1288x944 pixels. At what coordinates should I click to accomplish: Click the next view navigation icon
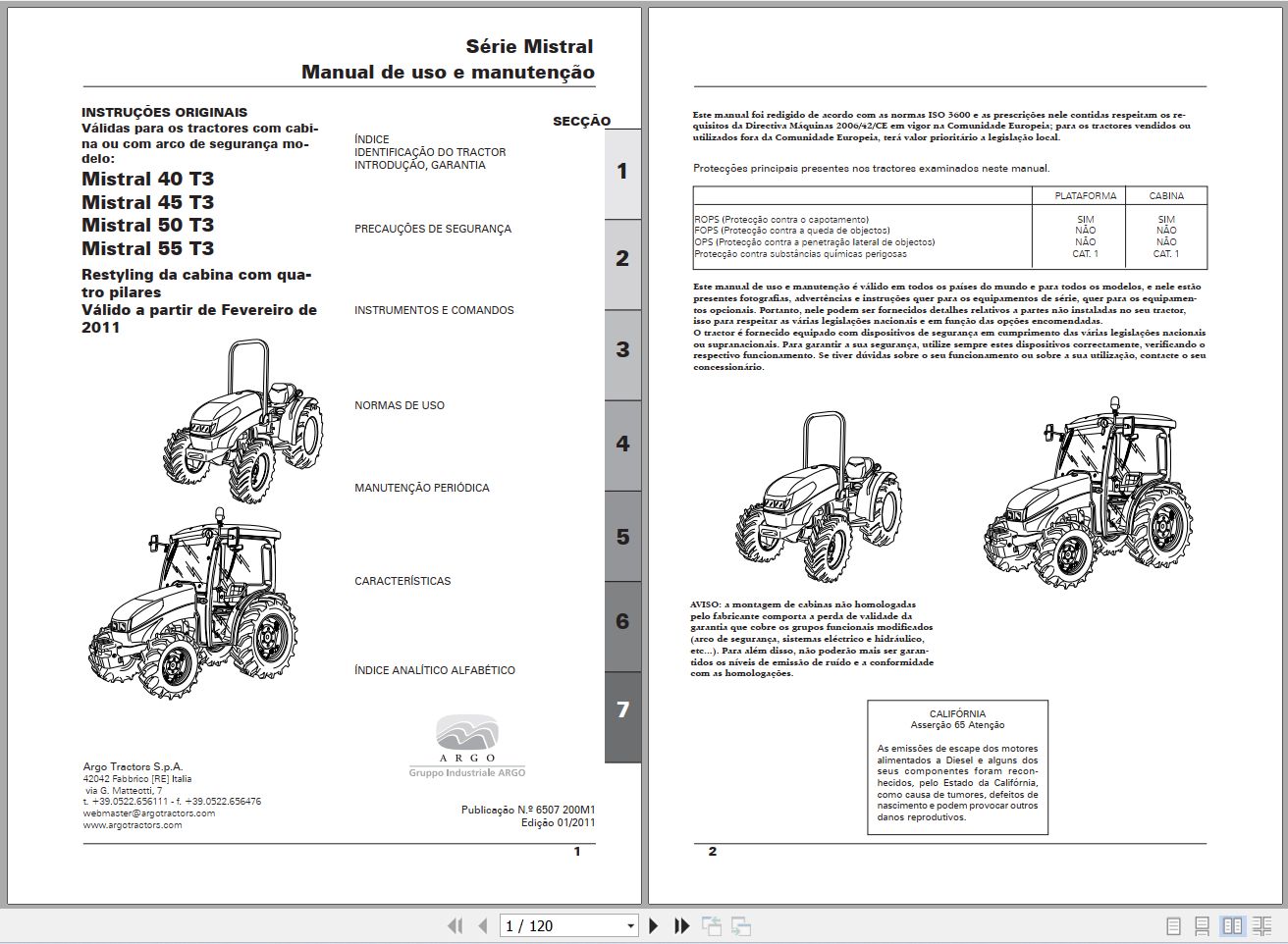pos(741,925)
